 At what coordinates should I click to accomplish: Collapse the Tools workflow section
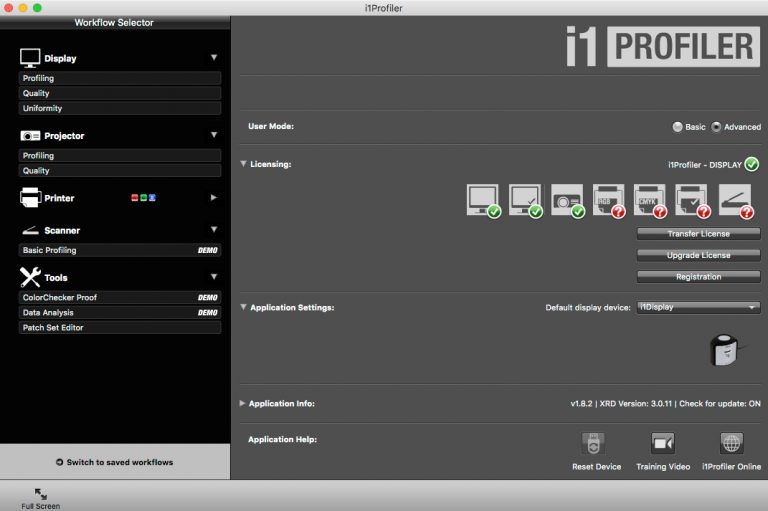(x=214, y=276)
